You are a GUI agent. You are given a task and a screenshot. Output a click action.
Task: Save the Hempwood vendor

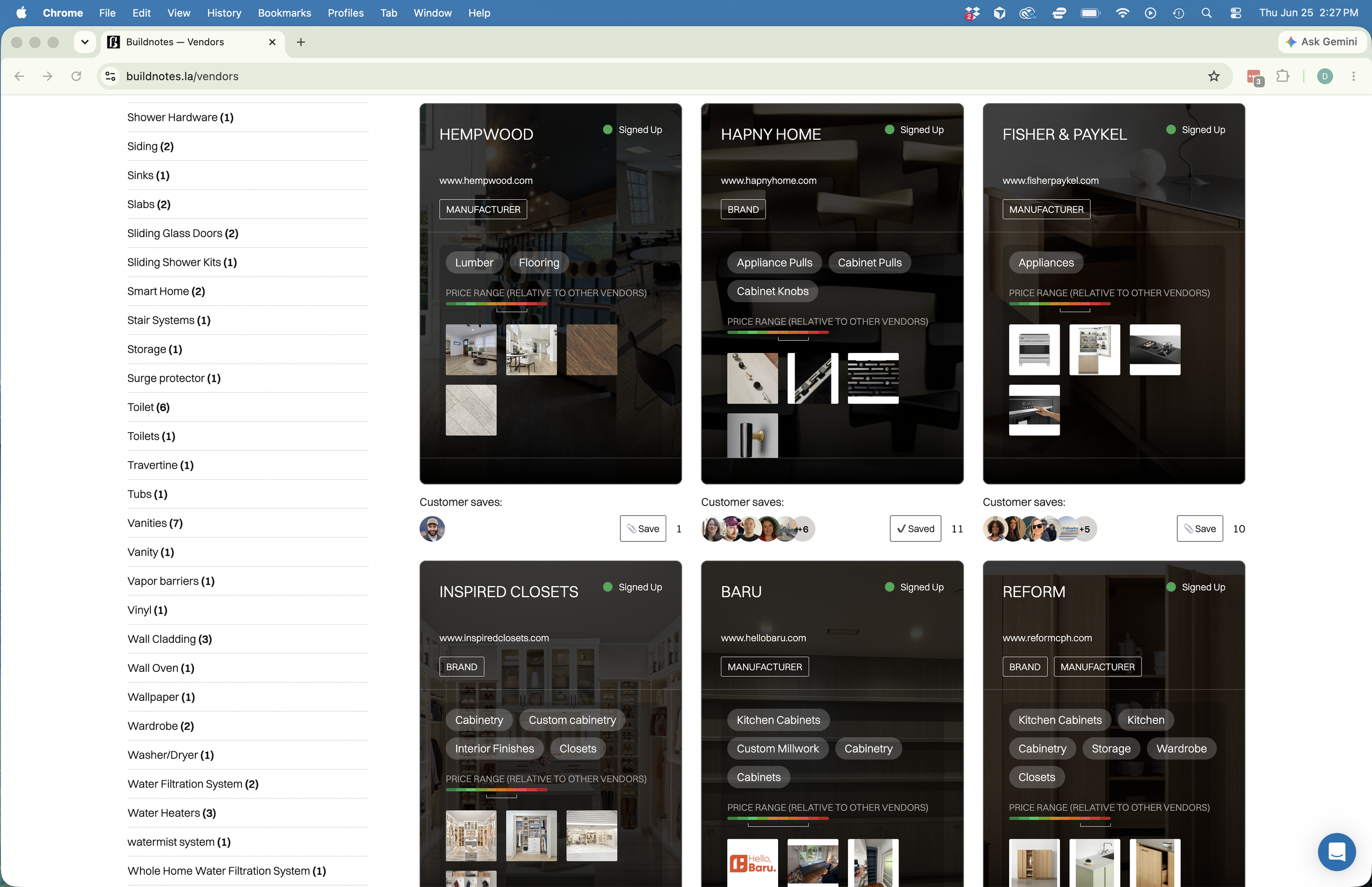tap(643, 528)
